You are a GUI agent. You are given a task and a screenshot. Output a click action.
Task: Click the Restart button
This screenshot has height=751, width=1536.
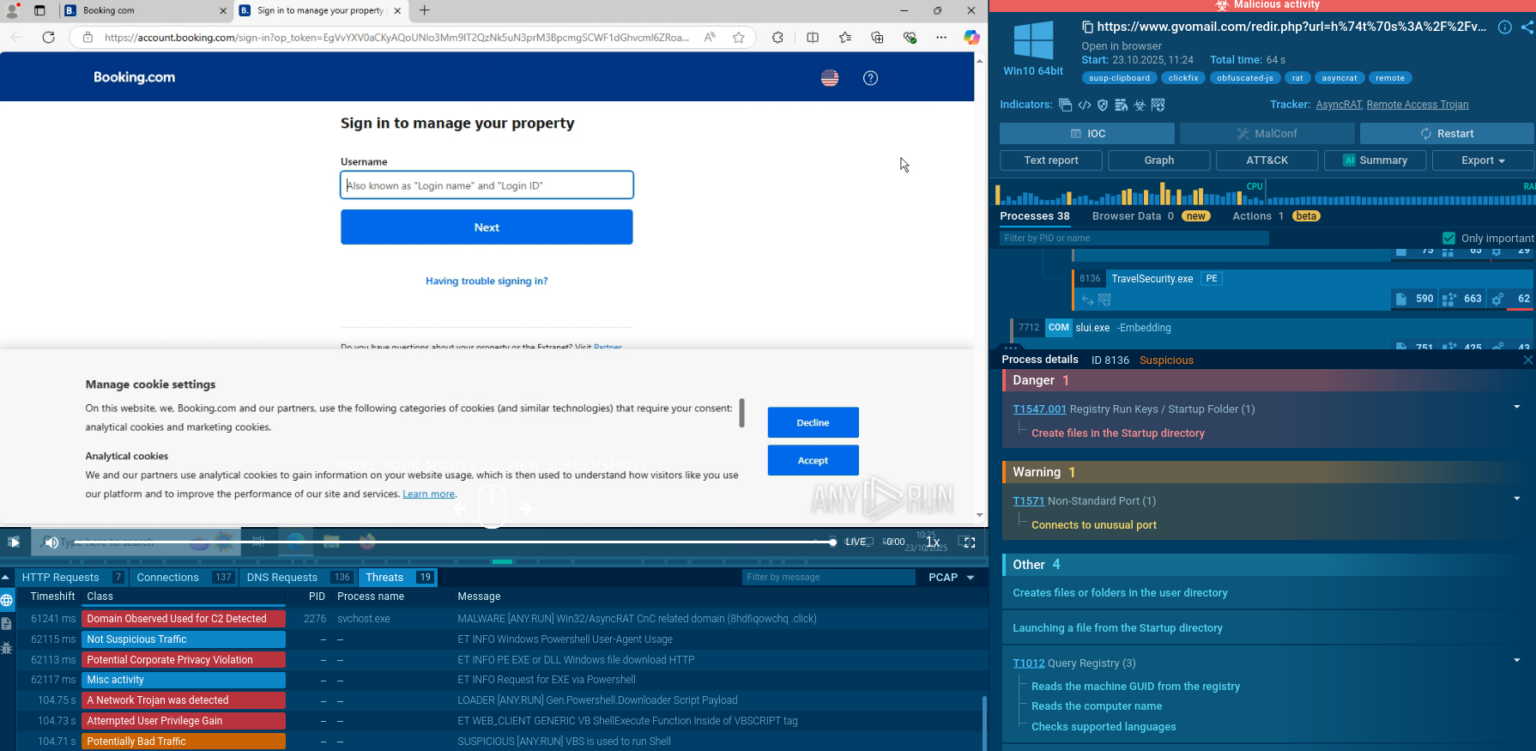pos(1446,134)
